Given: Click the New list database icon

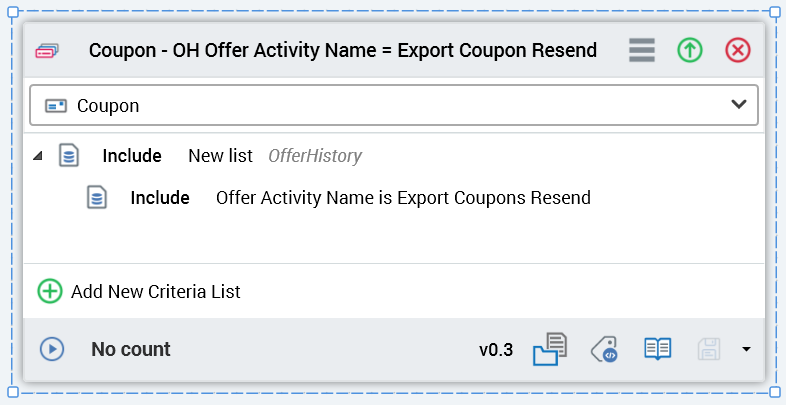Looking at the screenshot, I should (68, 156).
